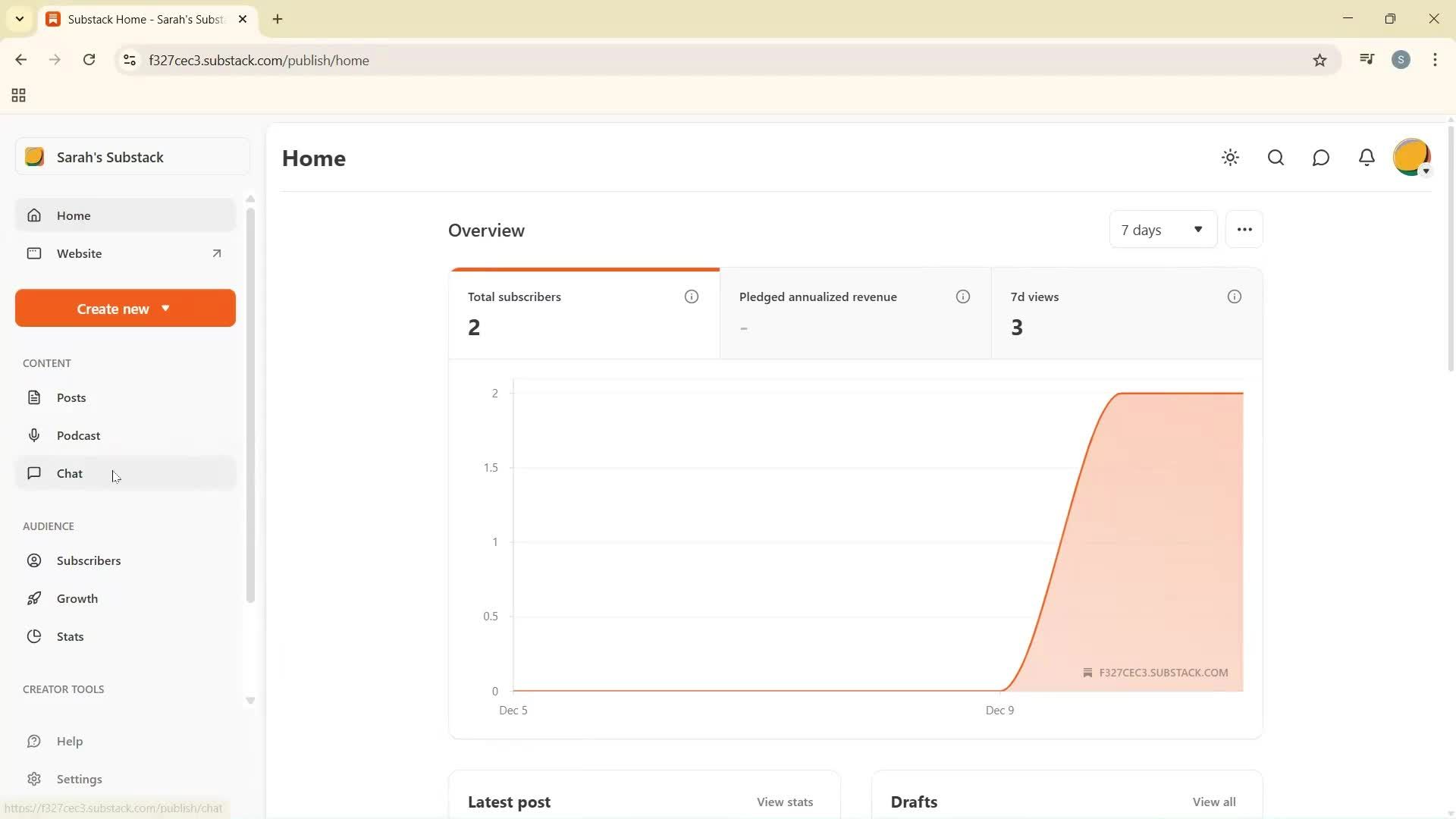The height and width of the screenshot is (819, 1456).
Task: Select the Pledged annualized revenue tab
Action: click(x=855, y=312)
